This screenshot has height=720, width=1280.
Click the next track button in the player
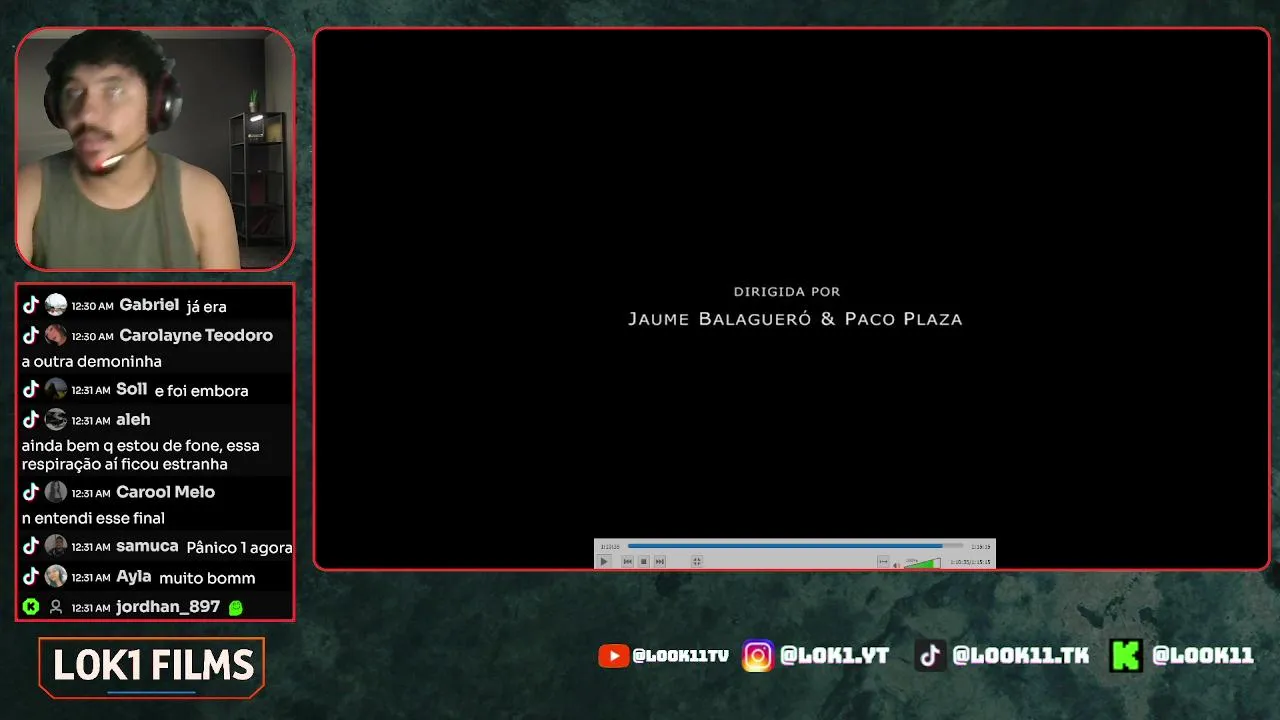tap(660, 561)
